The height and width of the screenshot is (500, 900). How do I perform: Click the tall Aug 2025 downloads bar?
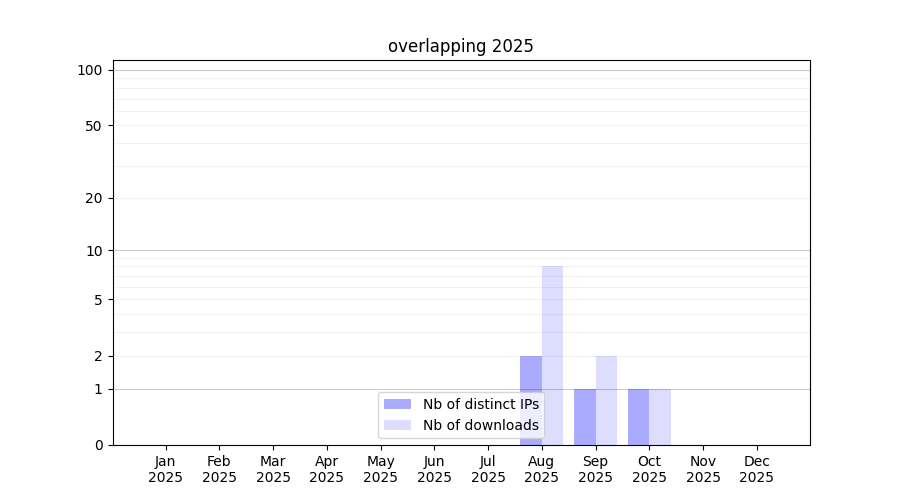click(x=552, y=355)
